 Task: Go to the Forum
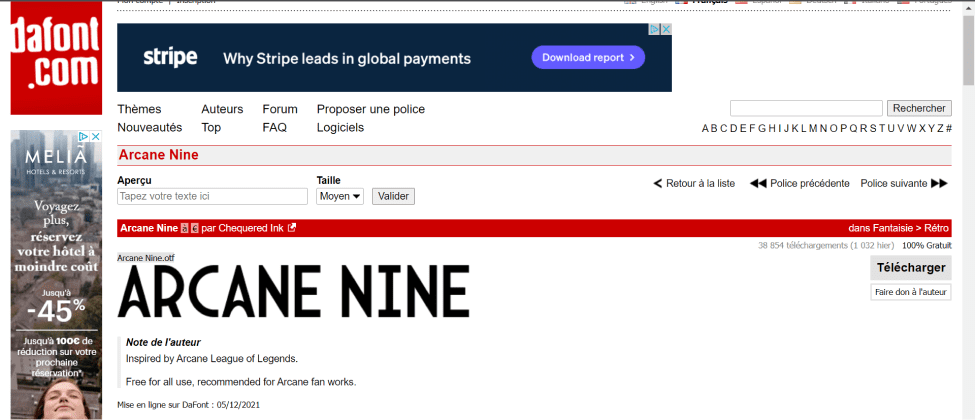pyautogui.click(x=280, y=110)
